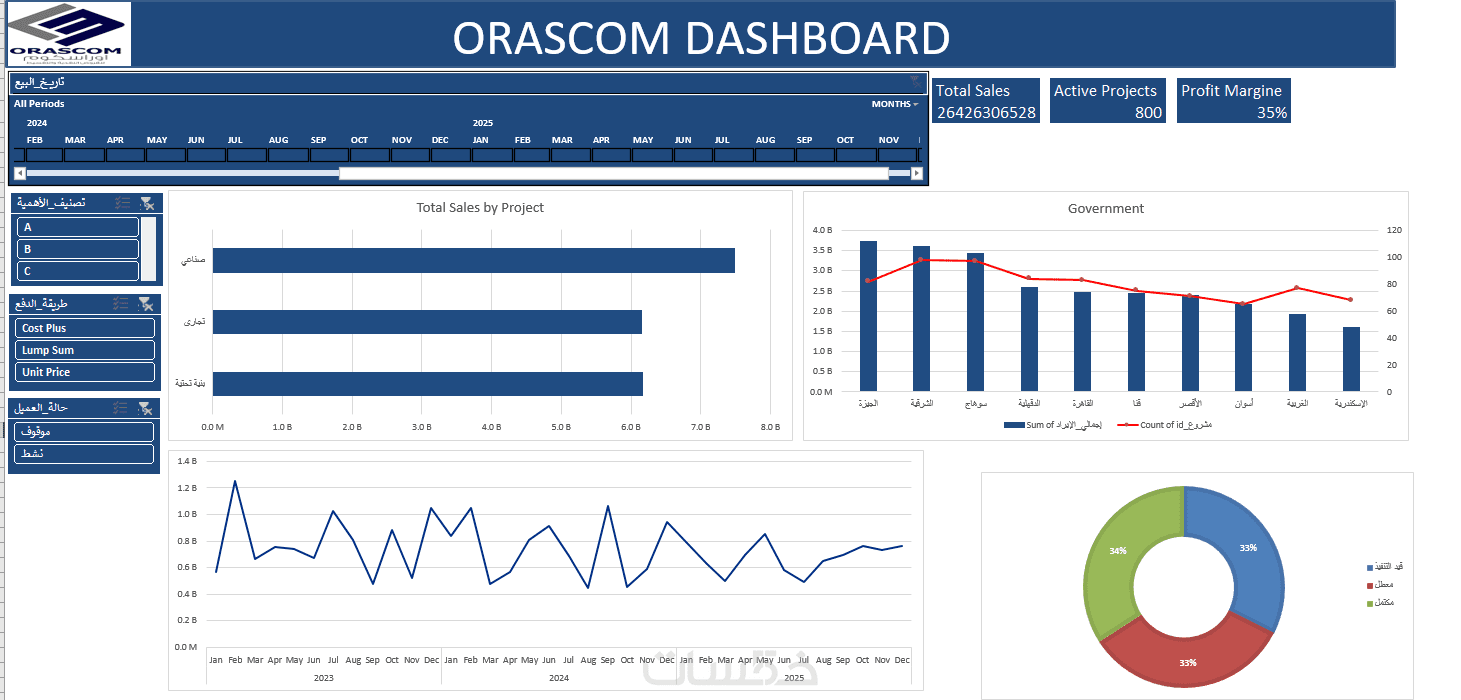Select the JAN 2025 timeline segment

pyautogui.click(x=491, y=155)
